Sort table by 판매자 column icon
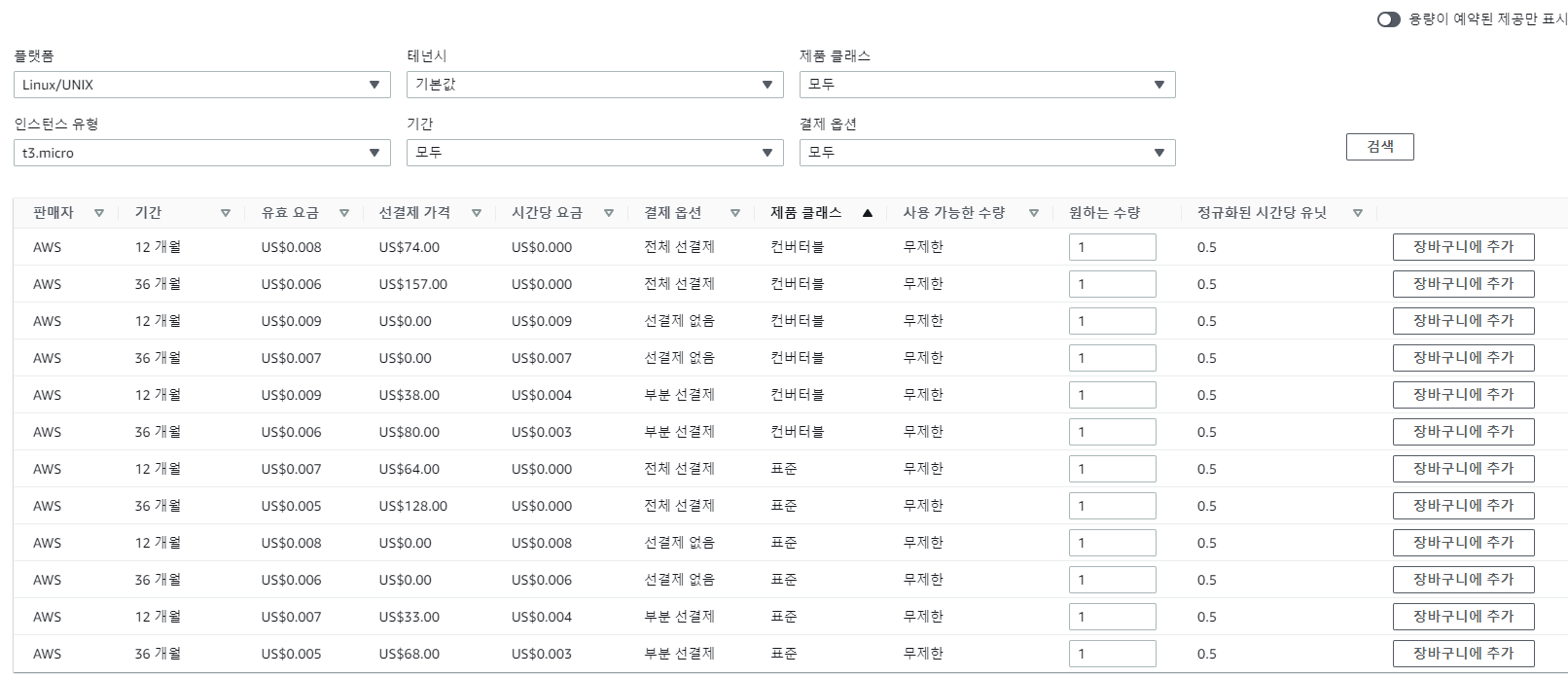Viewport: 1568px width, 678px height. [99, 213]
